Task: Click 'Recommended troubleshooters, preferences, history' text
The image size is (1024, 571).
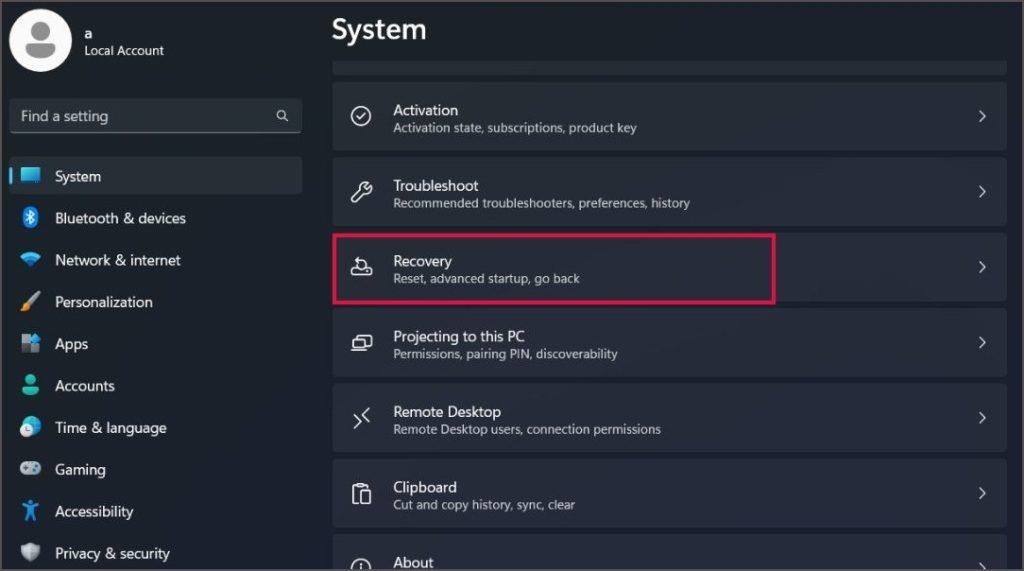Action: pos(541,203)
